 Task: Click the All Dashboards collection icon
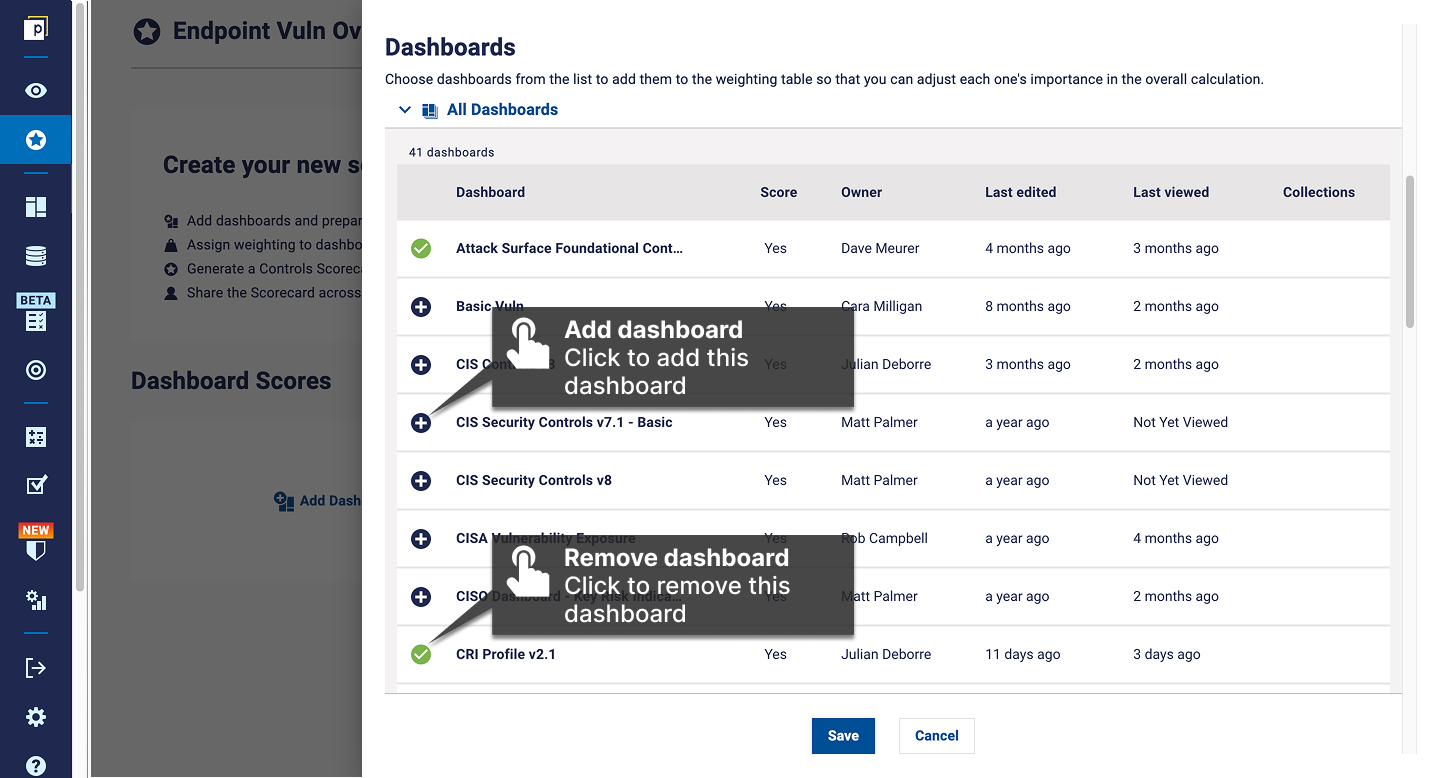tap(430, 111)
